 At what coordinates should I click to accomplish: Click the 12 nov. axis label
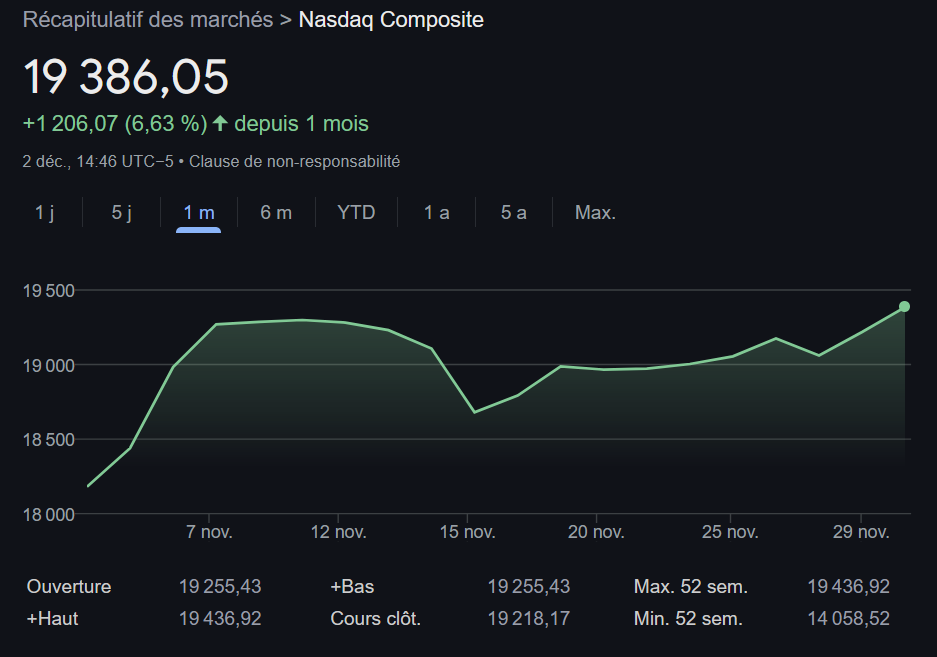[338, 532]
